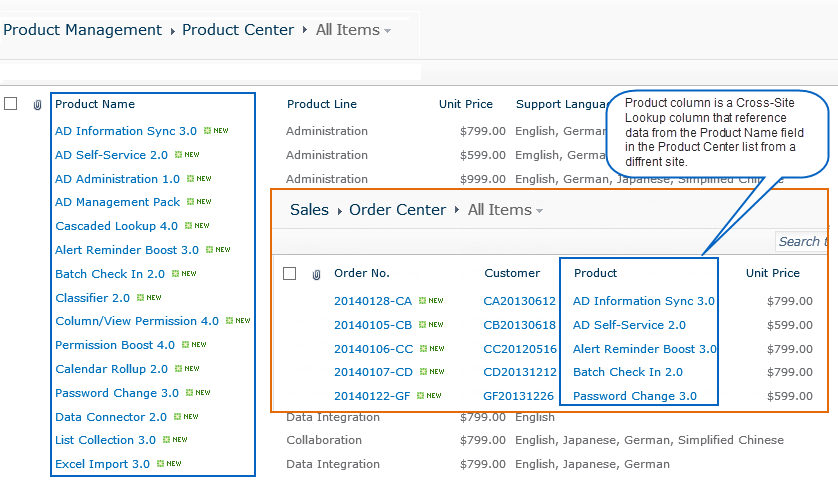Click NEW badge beside order 20140122-GF

click(431, 396)
